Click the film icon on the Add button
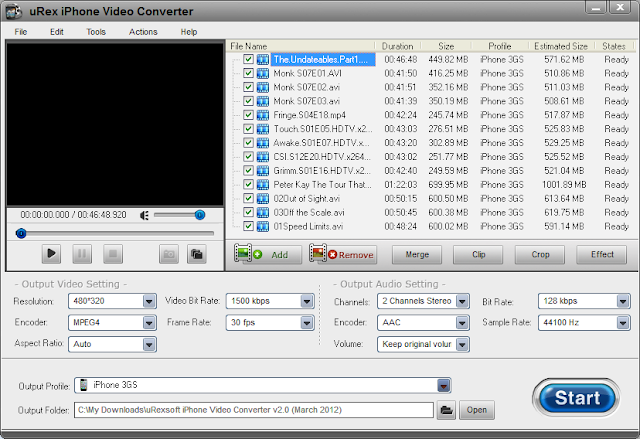This screenshot has width=640, height=439. [x=243, y=253]
